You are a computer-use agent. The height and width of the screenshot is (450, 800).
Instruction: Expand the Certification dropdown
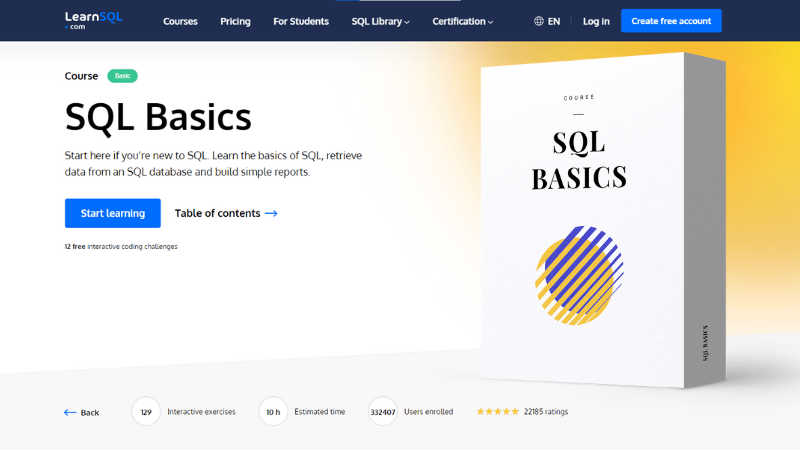click(x=463, y=21)
